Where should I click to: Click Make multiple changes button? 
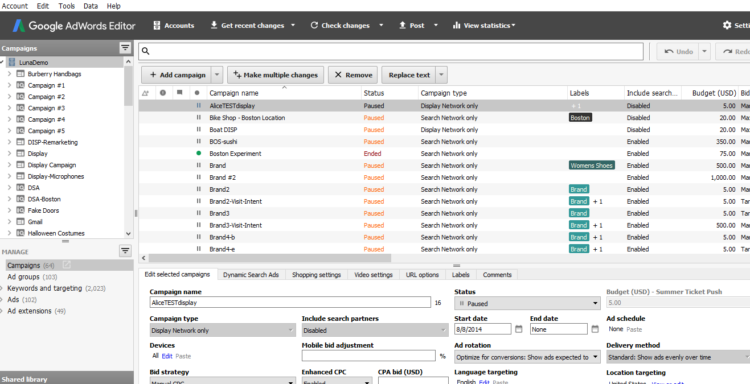[x=276, y=75]
